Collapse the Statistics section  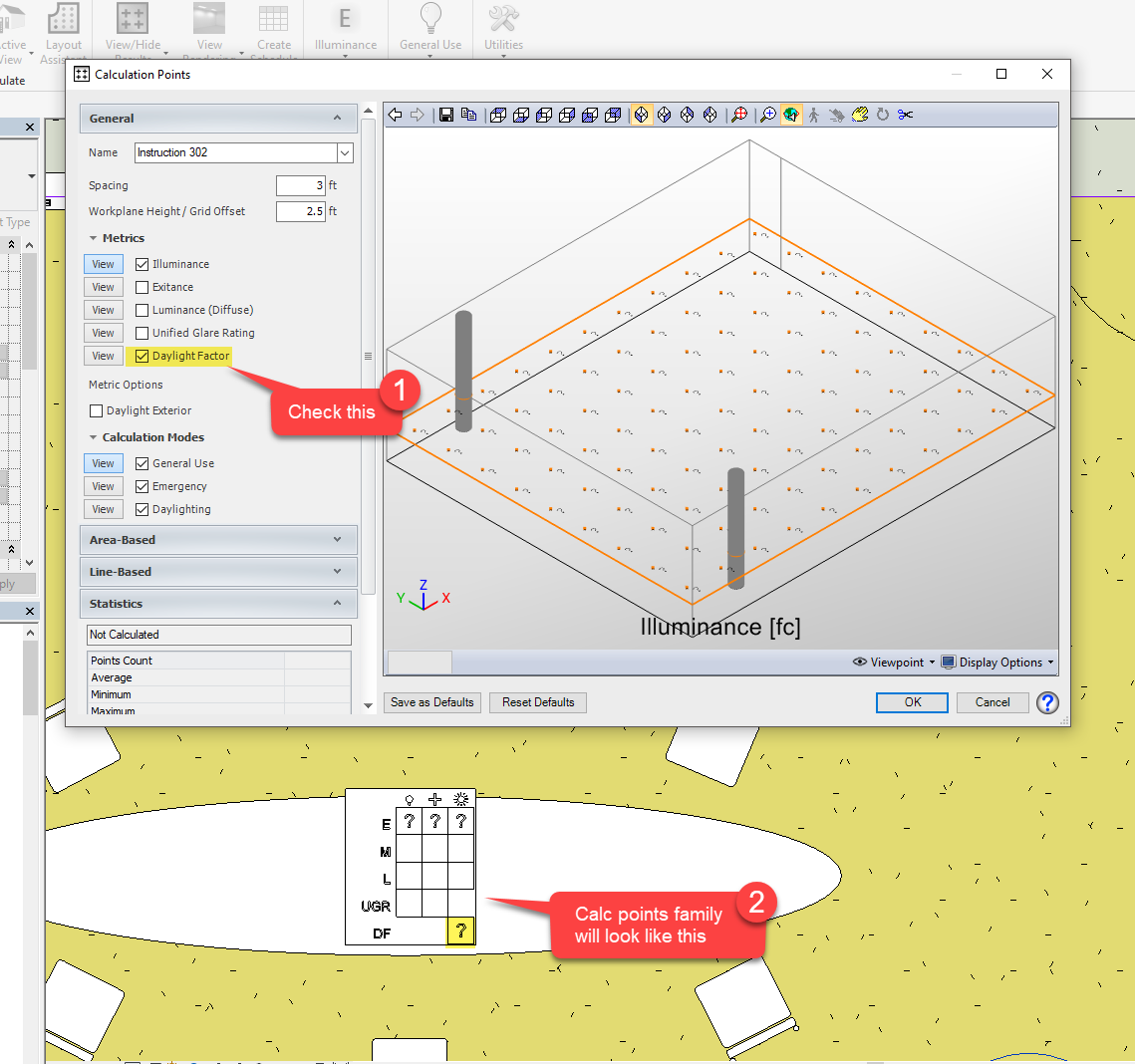click(218, 604)
